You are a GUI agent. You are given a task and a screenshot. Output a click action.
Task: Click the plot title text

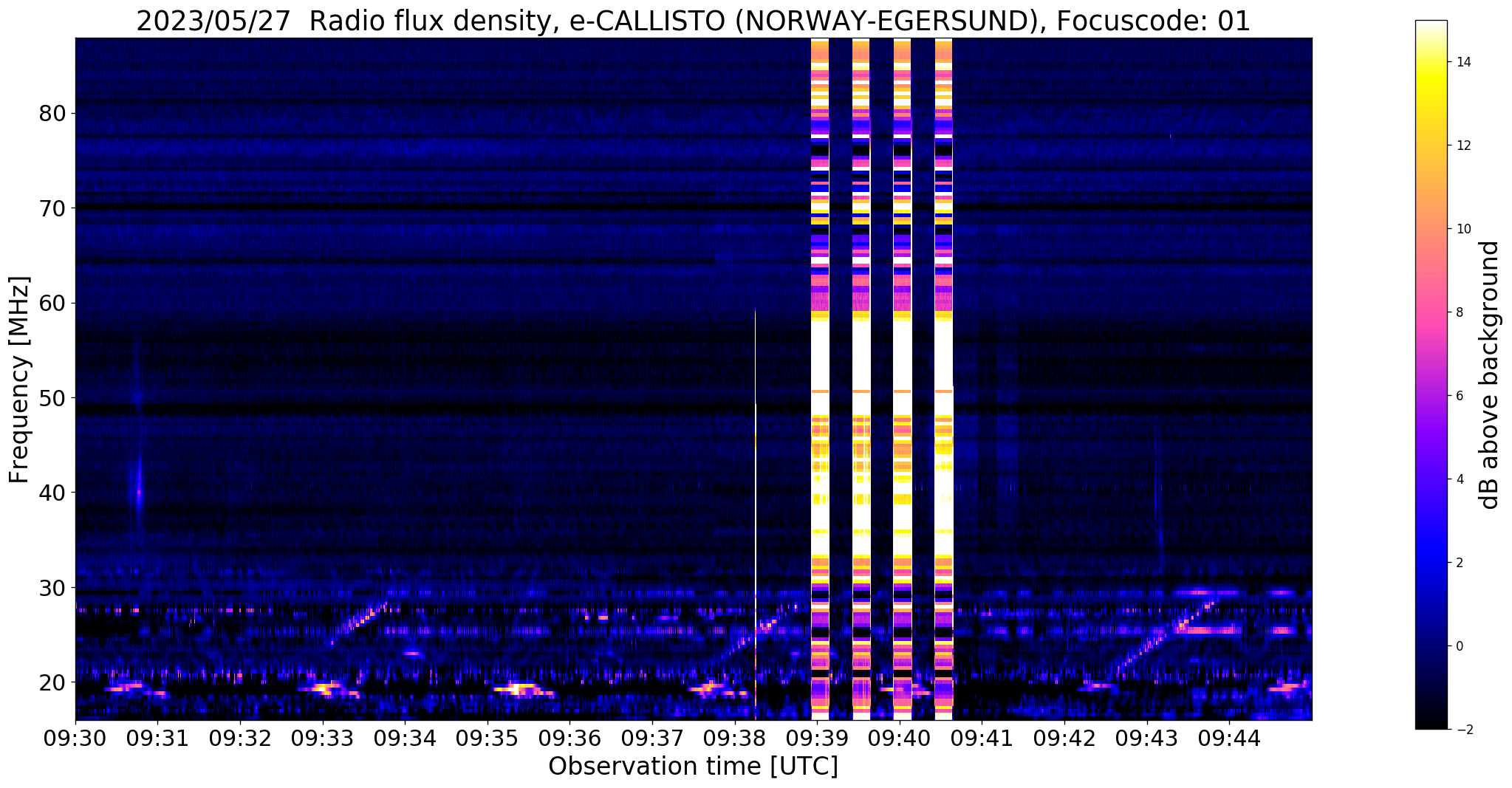(693, 21)
